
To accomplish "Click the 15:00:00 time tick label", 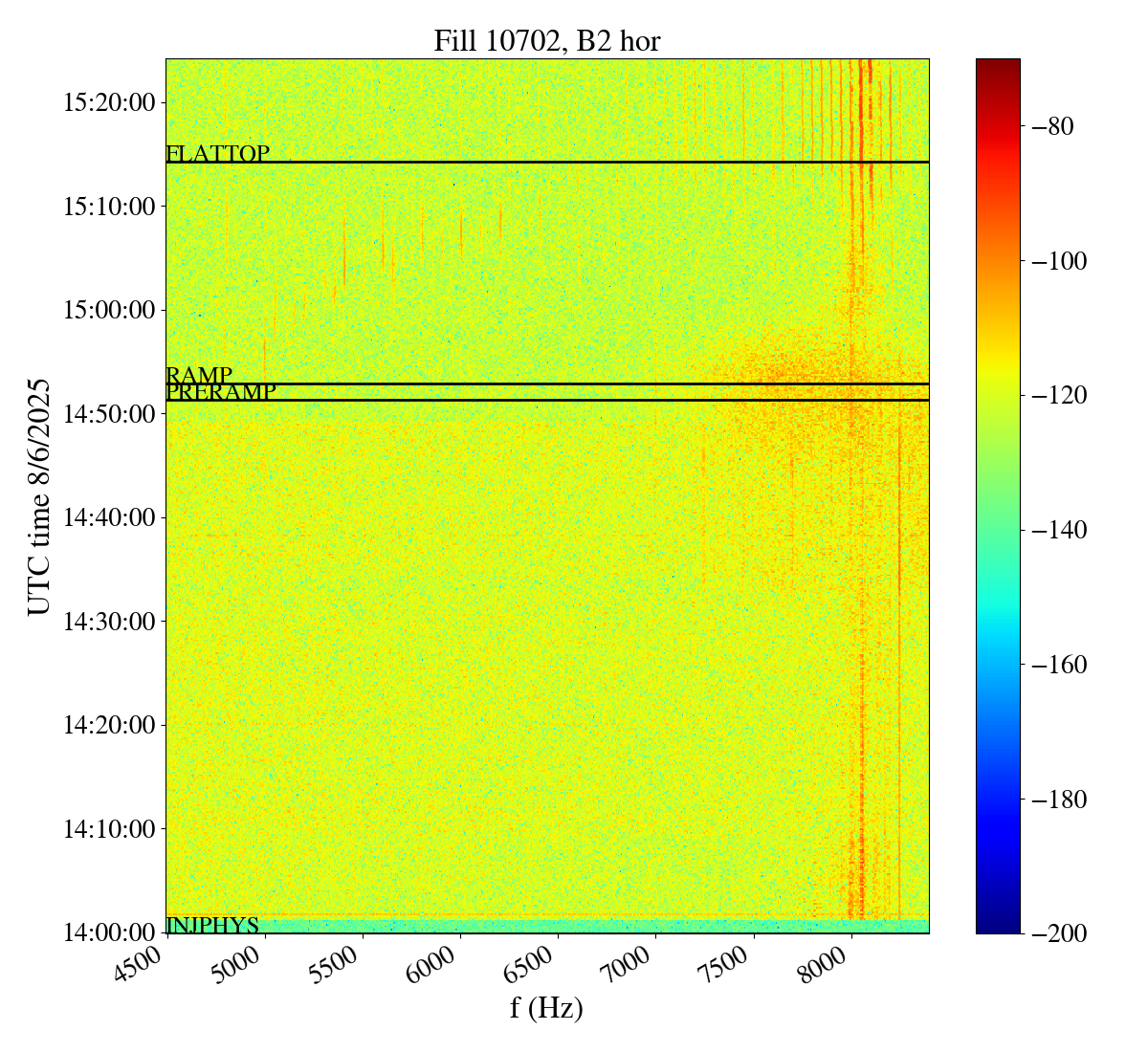I will (109, 310).
